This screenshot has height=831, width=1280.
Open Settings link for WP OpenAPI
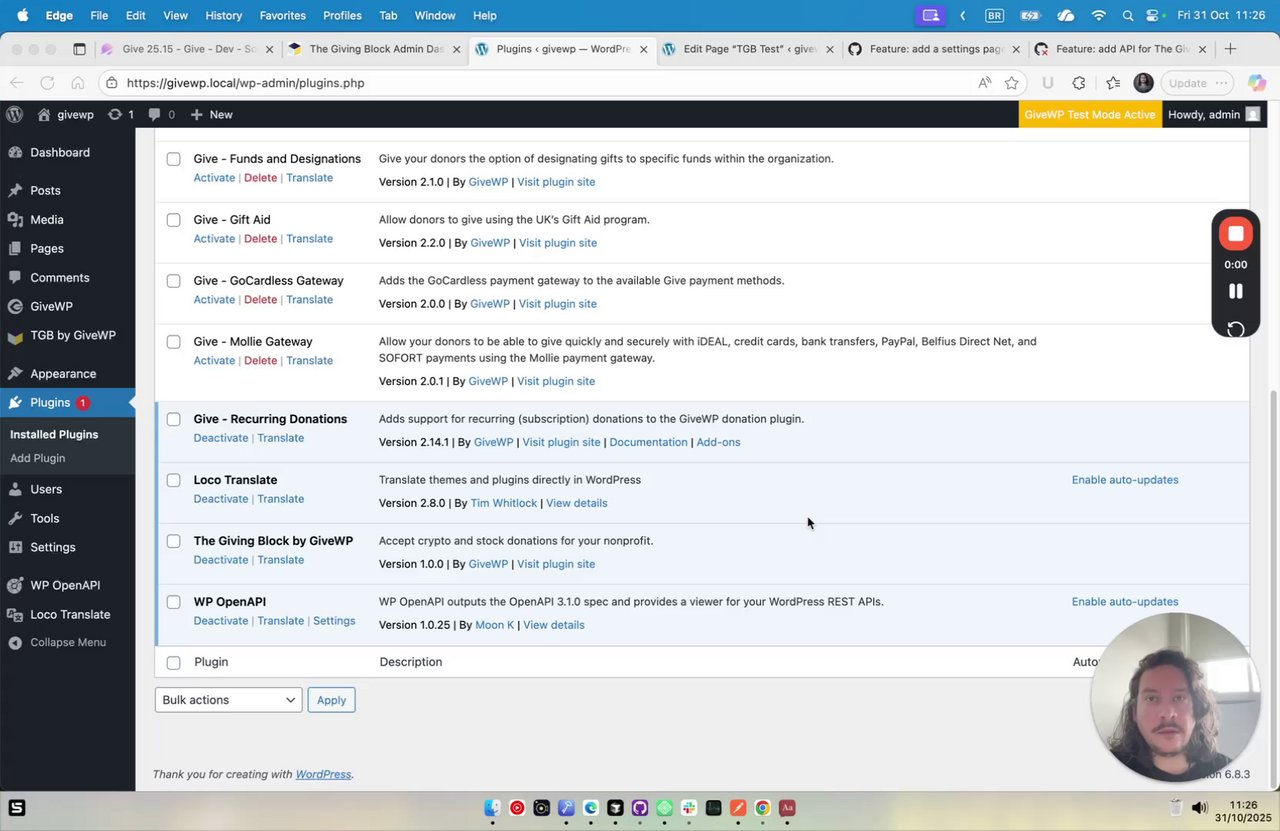334,621
